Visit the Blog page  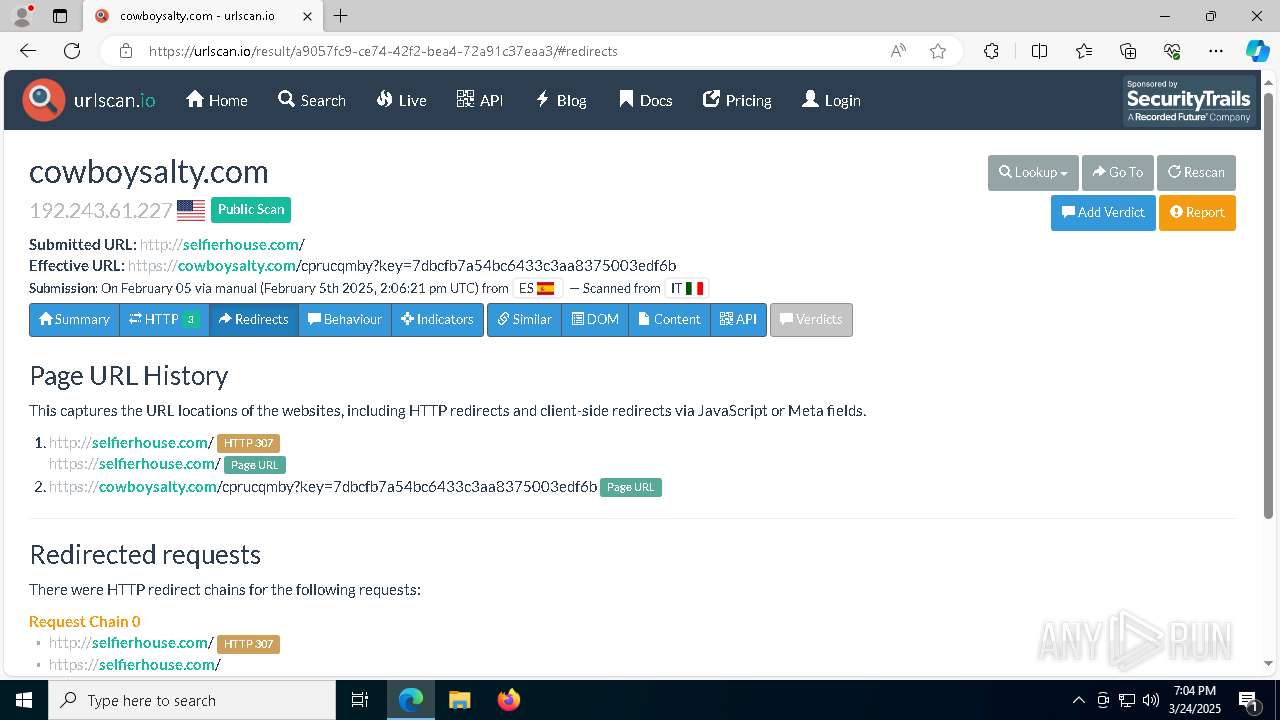pyautogui.click(x=561, y=100)
